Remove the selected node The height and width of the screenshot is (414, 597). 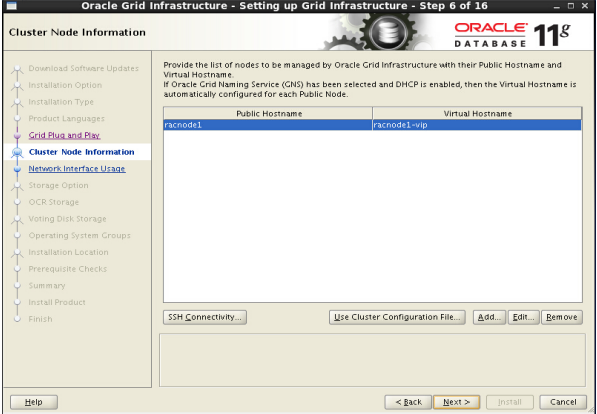pyautogui.click(x=562, y=317)
